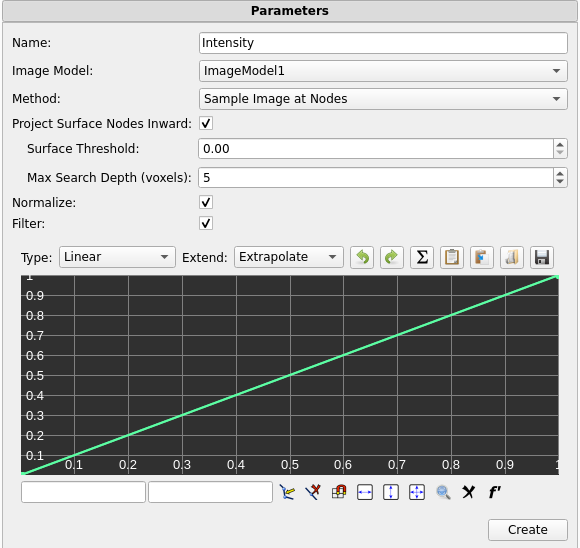Screen dimensions: 580x548
Task: Open the Method dropdown
Action: click(383, 99)
